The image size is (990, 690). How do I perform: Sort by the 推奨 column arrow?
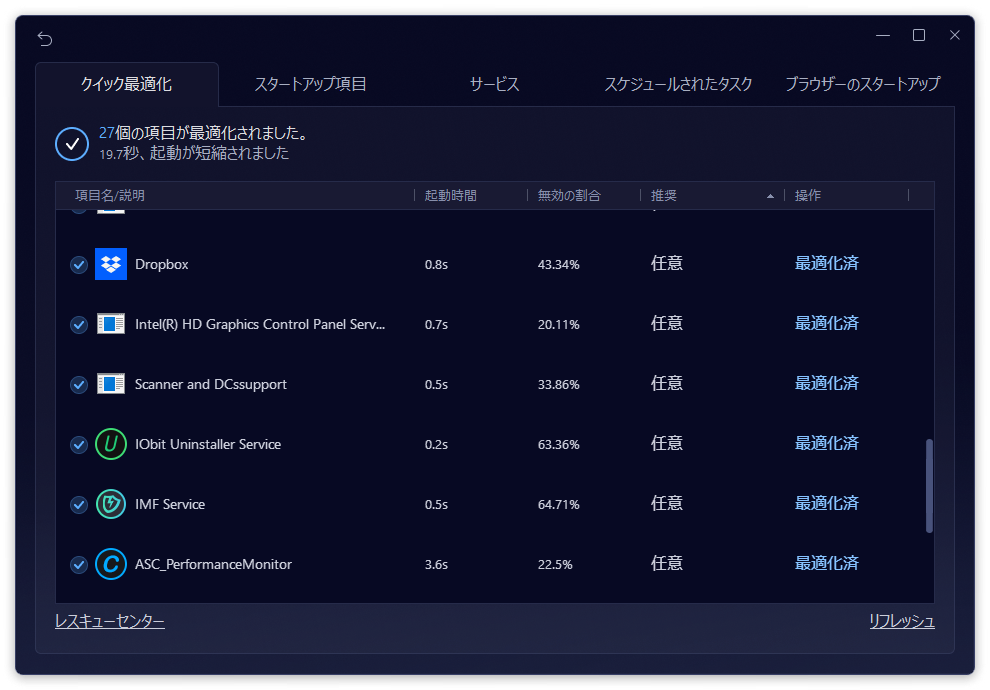click(770, 196)
